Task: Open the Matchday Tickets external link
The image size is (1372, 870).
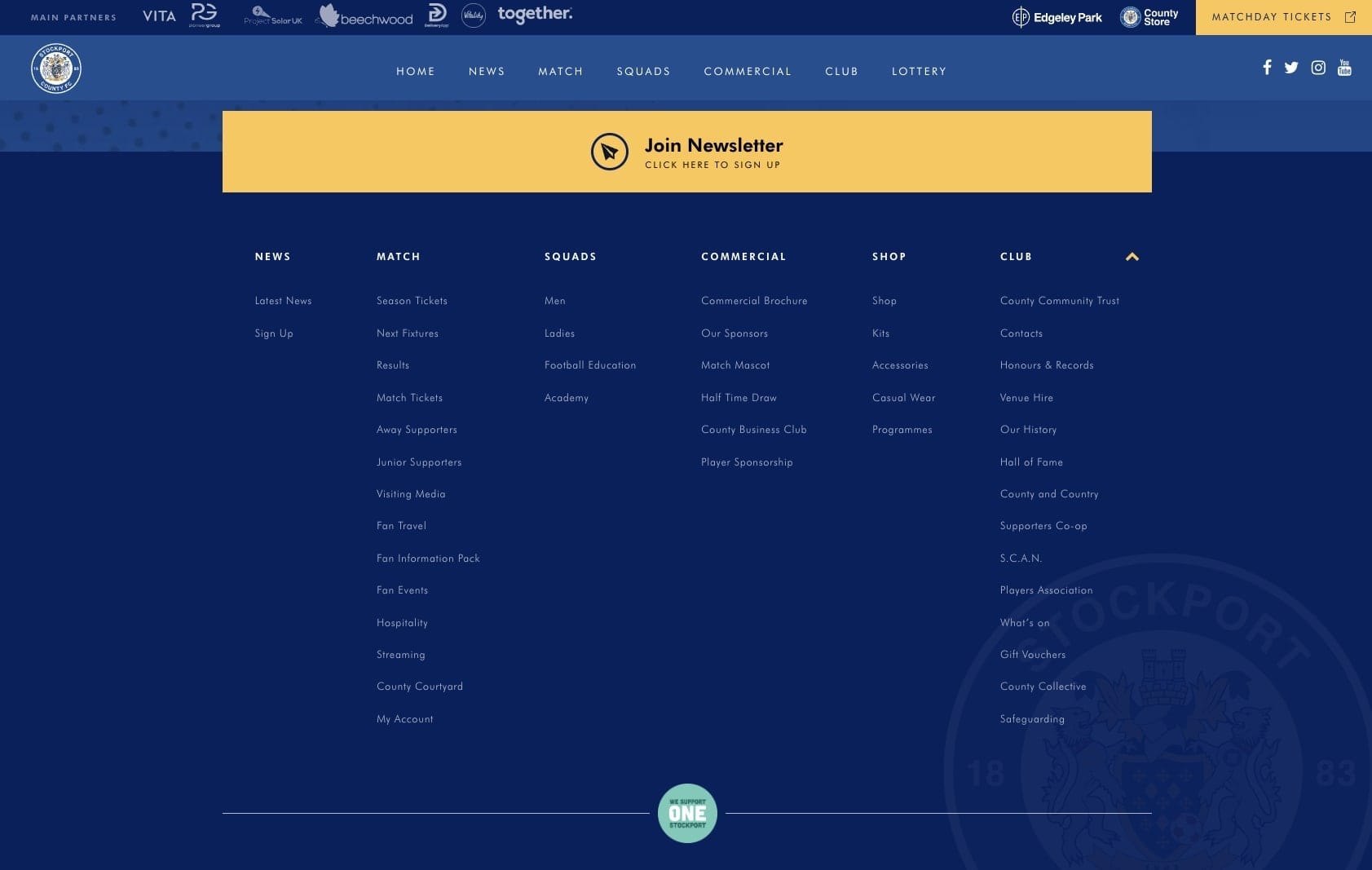Action: click(x=1284, y=17)
